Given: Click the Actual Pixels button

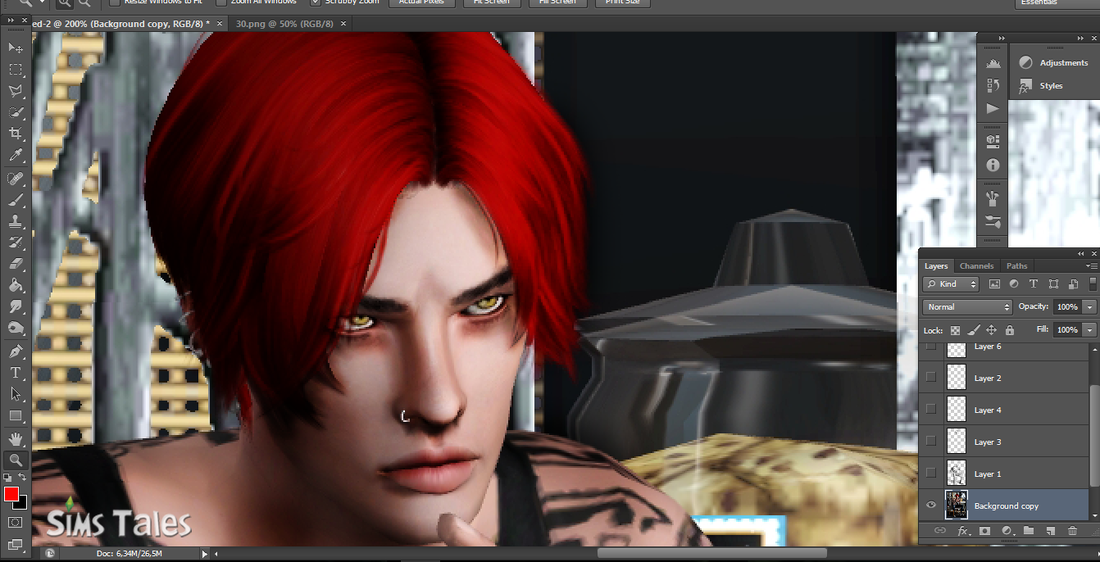Looking at the screenshot, I should [422, 2].
